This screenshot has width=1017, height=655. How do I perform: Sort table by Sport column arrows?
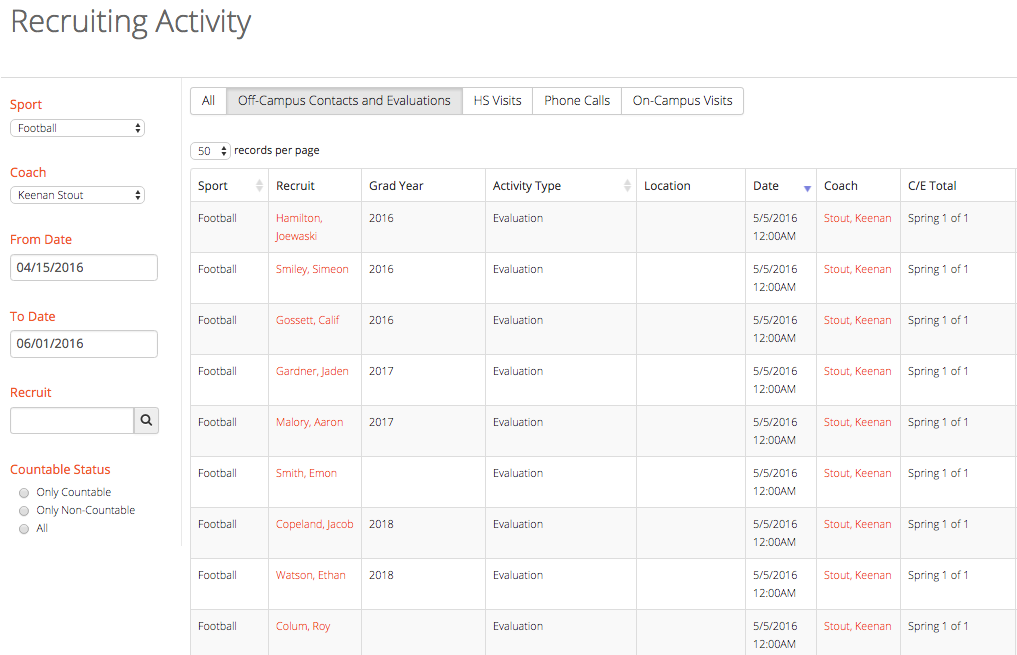point(259,185)
